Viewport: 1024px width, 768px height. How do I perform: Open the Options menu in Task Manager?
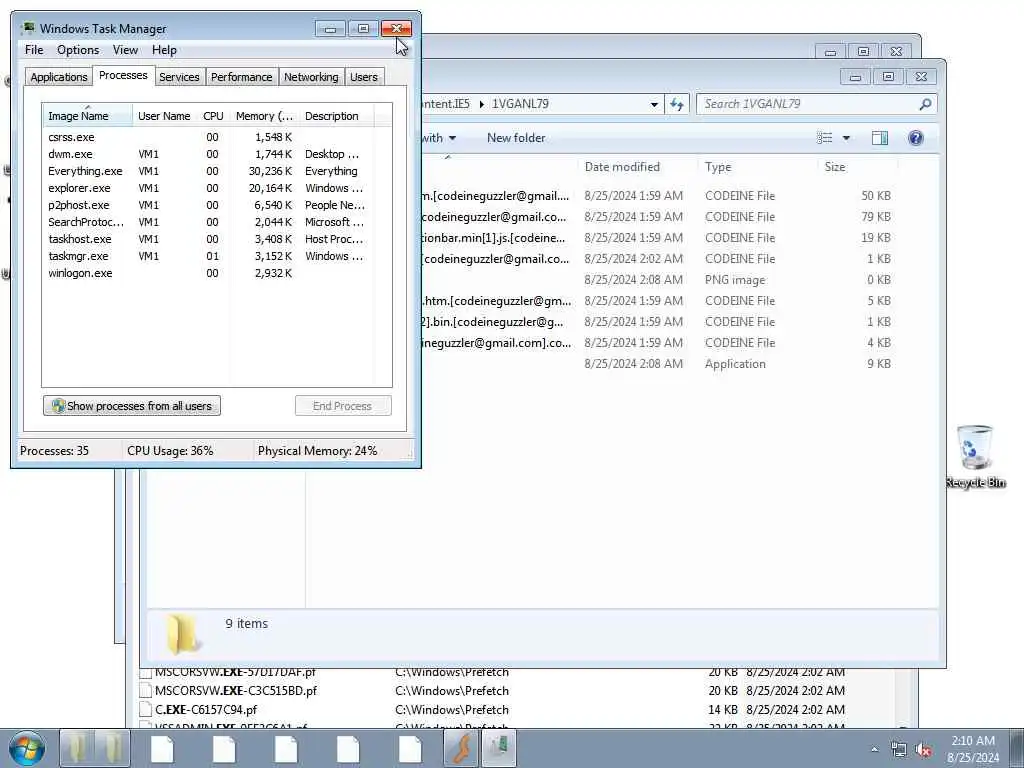tap(78, 50)
